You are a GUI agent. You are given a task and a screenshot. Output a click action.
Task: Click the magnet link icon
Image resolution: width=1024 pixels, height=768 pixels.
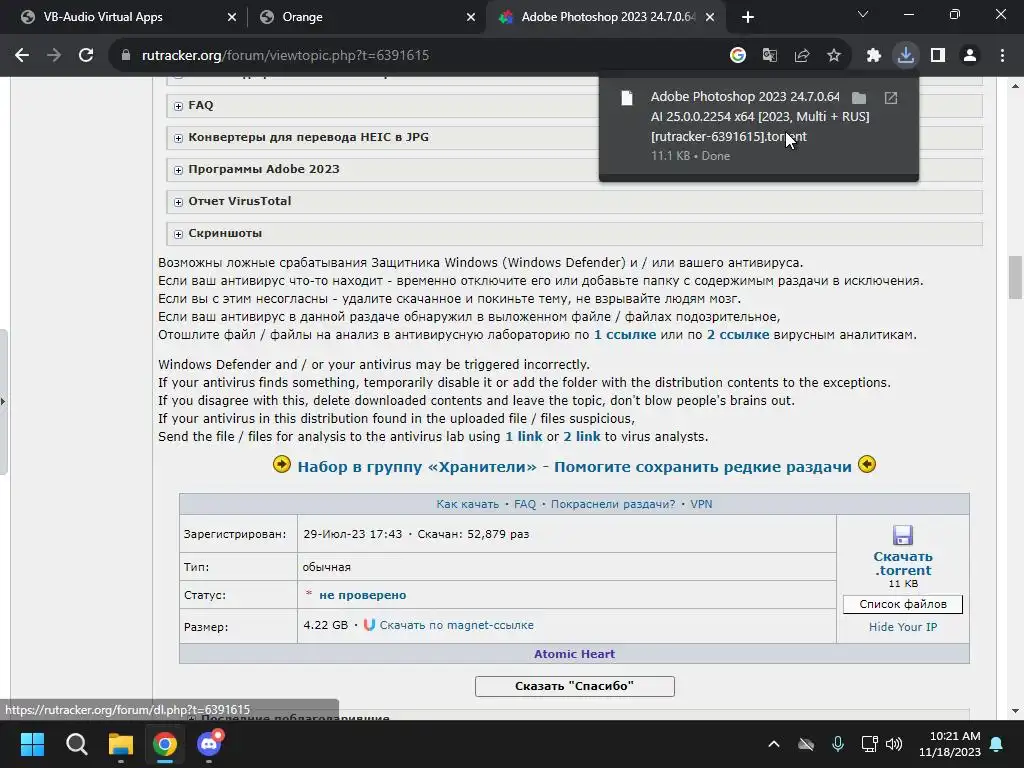pos(369,625)
